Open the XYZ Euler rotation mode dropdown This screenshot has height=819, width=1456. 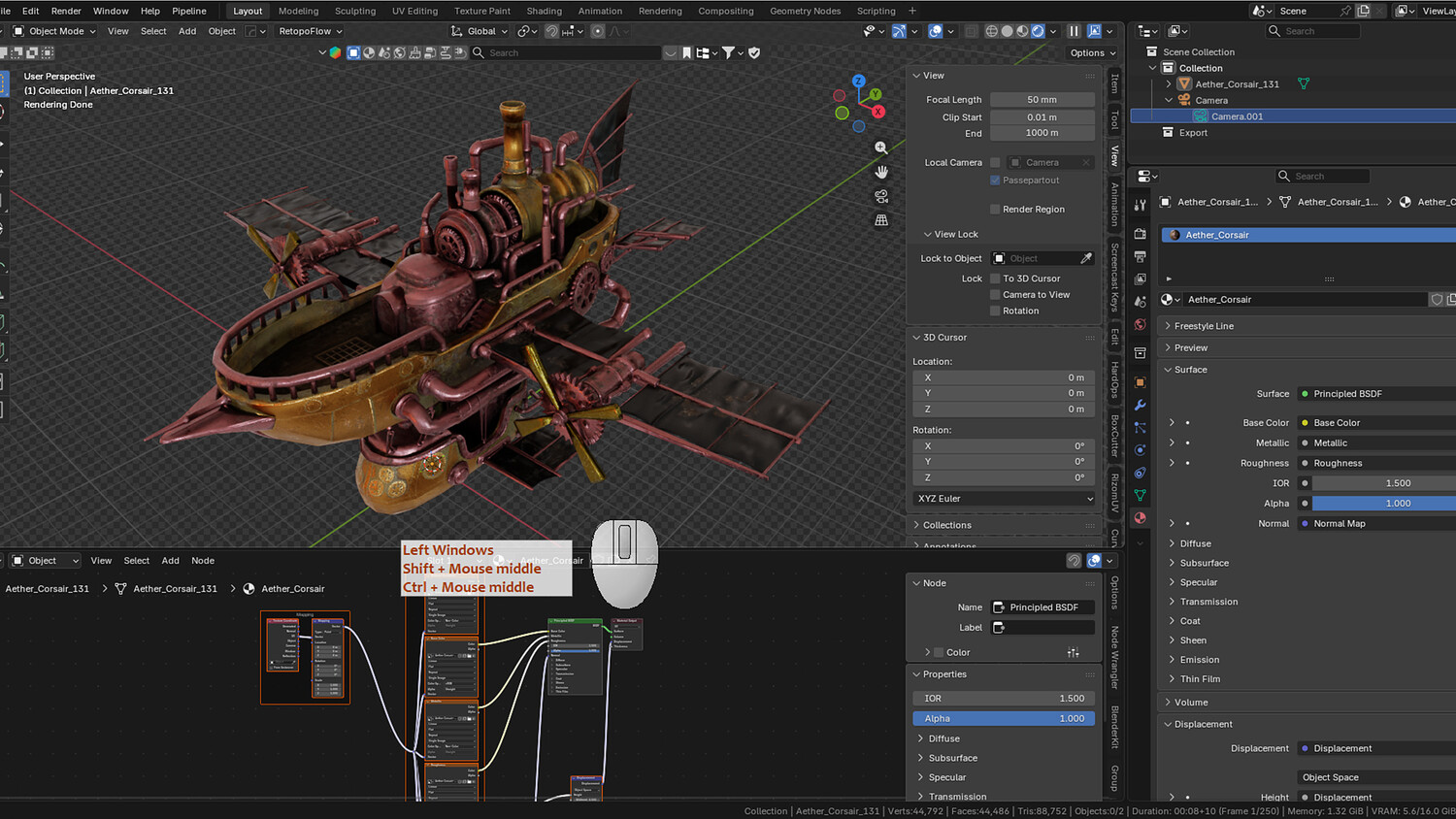[x=1005, y=499]
